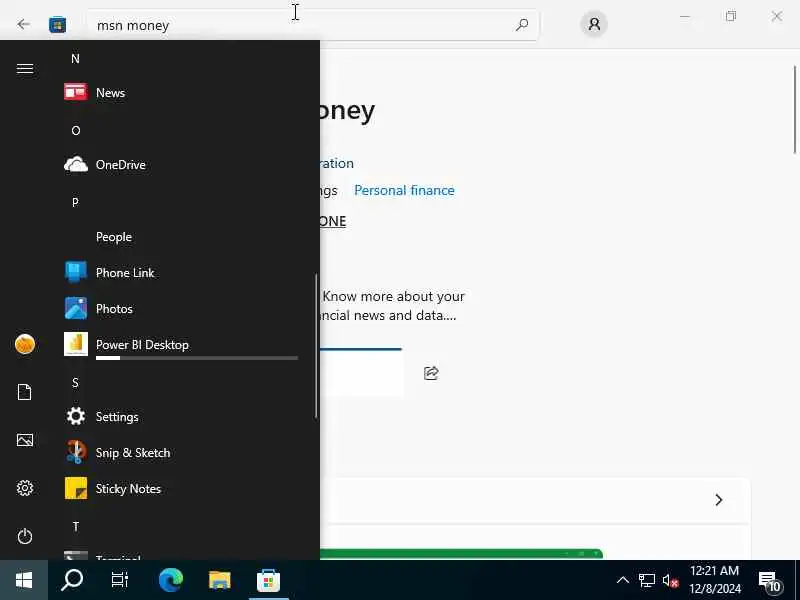Show hidden system tray icons
The width and height of the screenshot is (800, 600).
pyautogui.click(x=622, y=580)
